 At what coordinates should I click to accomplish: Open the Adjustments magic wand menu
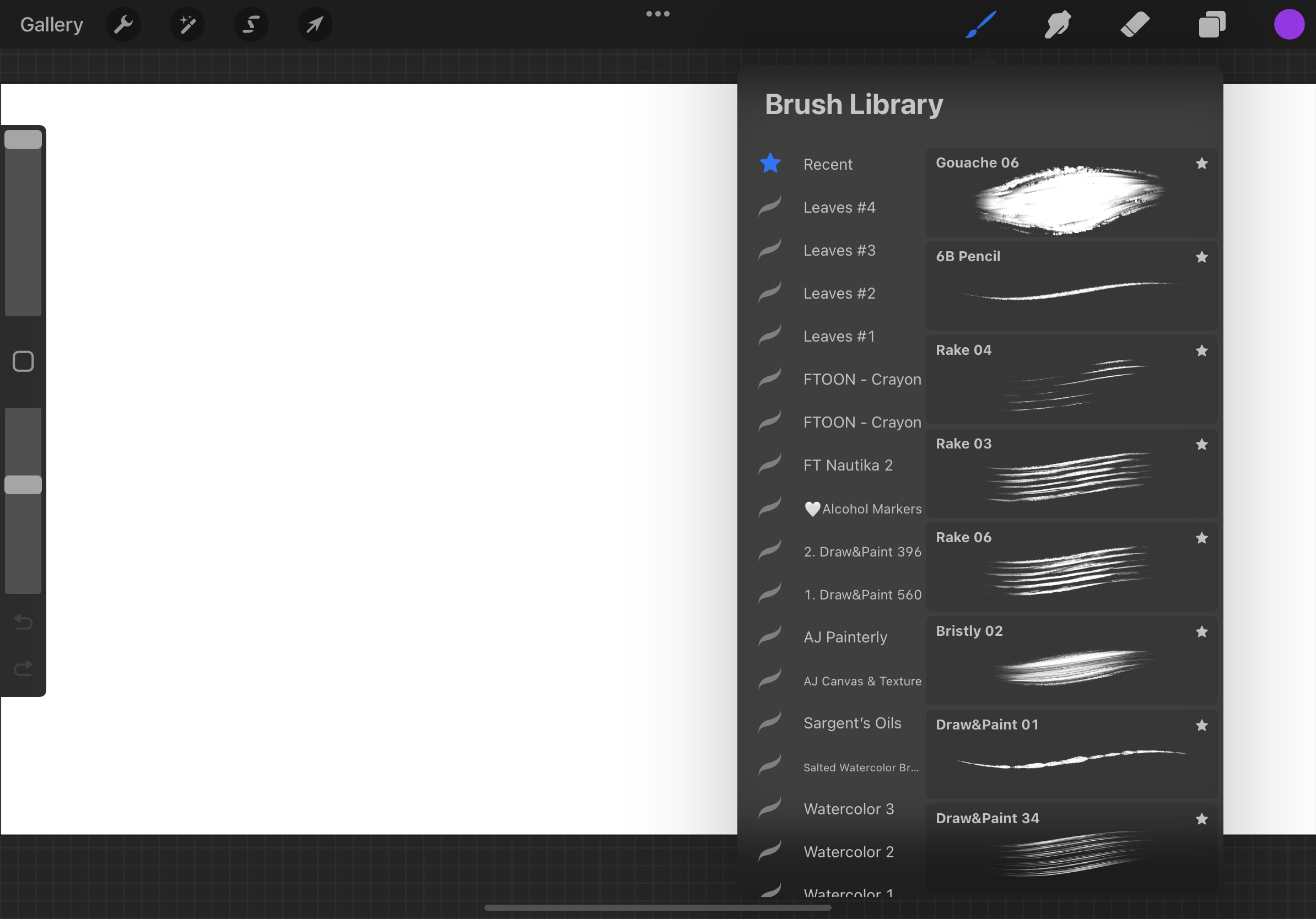(187, 25)
